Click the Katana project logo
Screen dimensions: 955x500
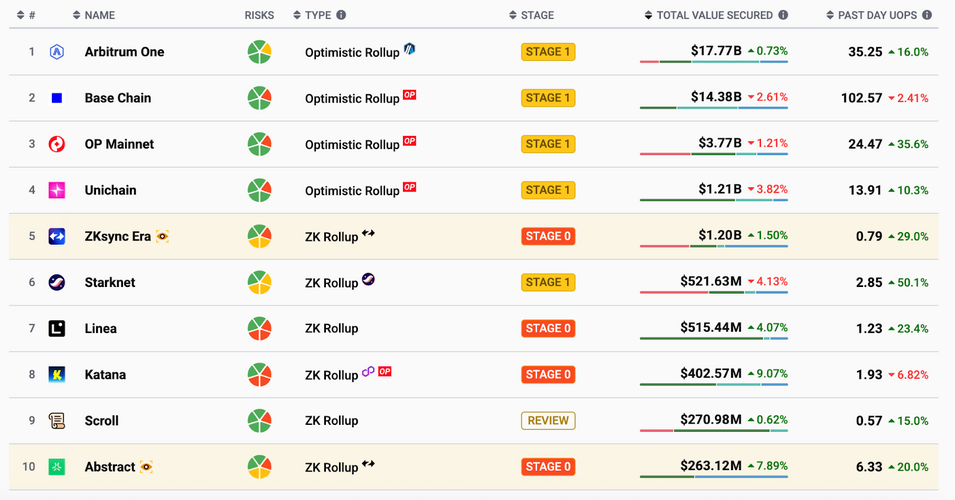tap(57, 374)
